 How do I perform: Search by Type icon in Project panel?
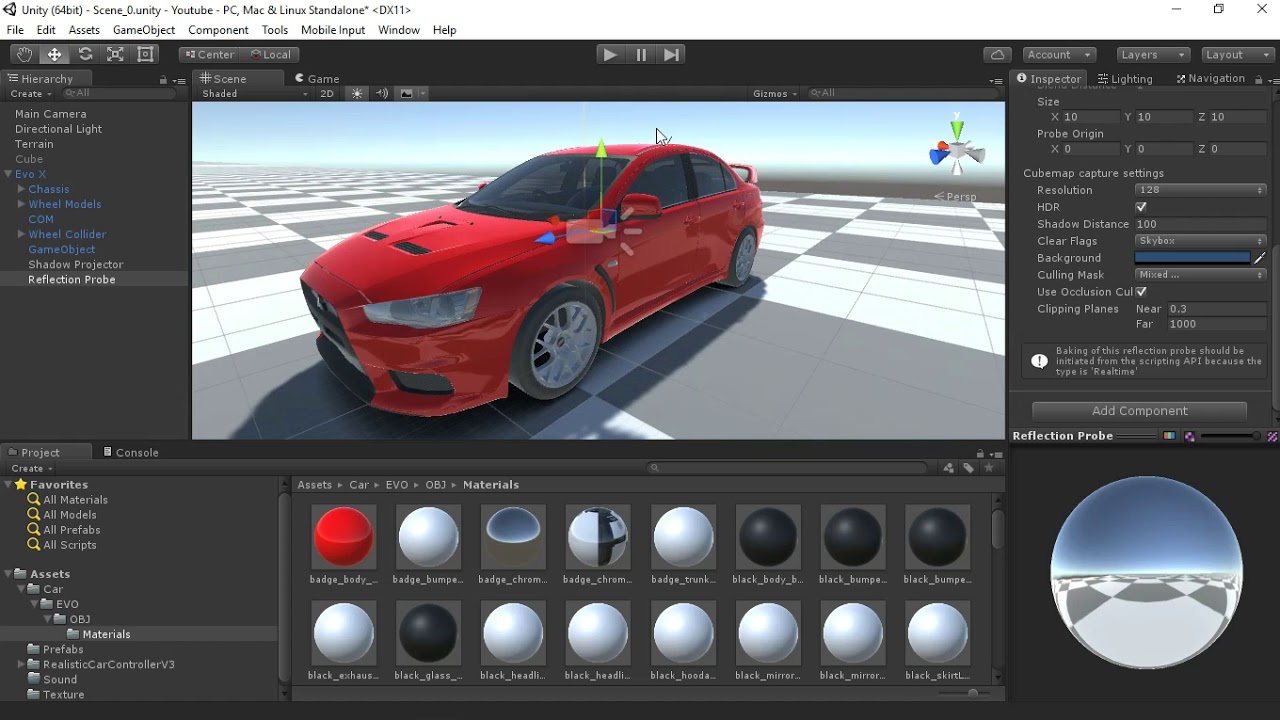[948, 468]
